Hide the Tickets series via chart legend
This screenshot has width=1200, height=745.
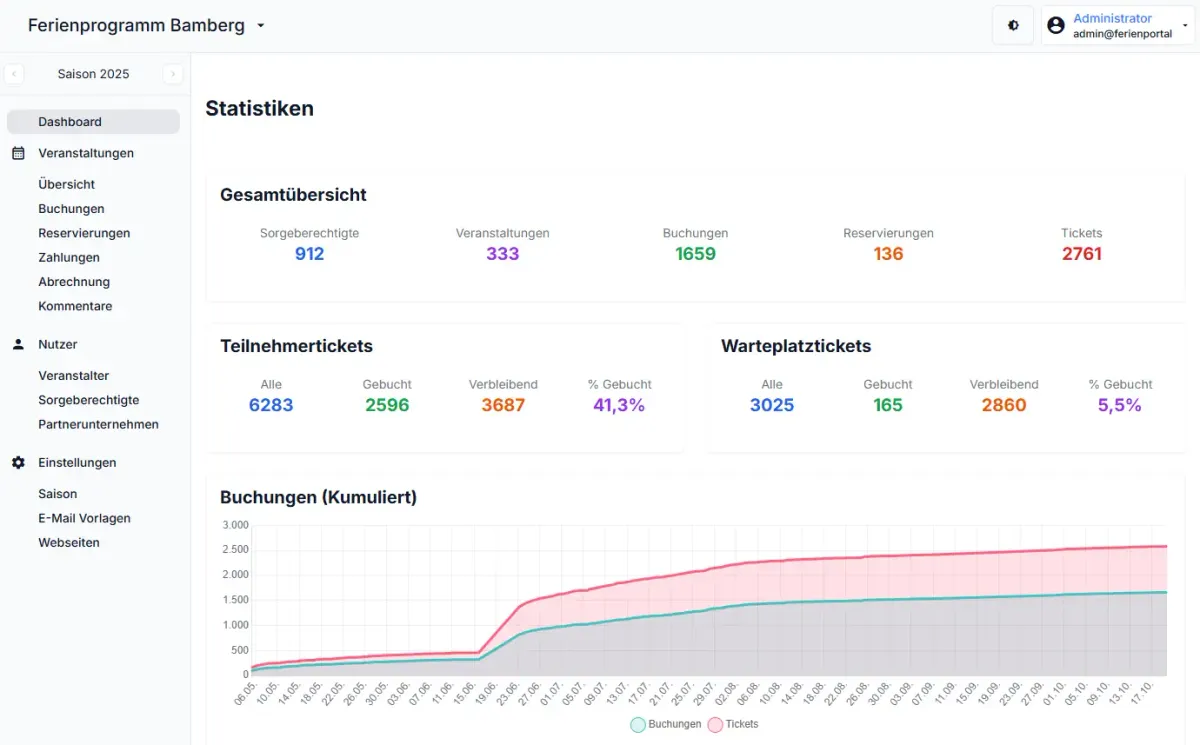point(736,724)
